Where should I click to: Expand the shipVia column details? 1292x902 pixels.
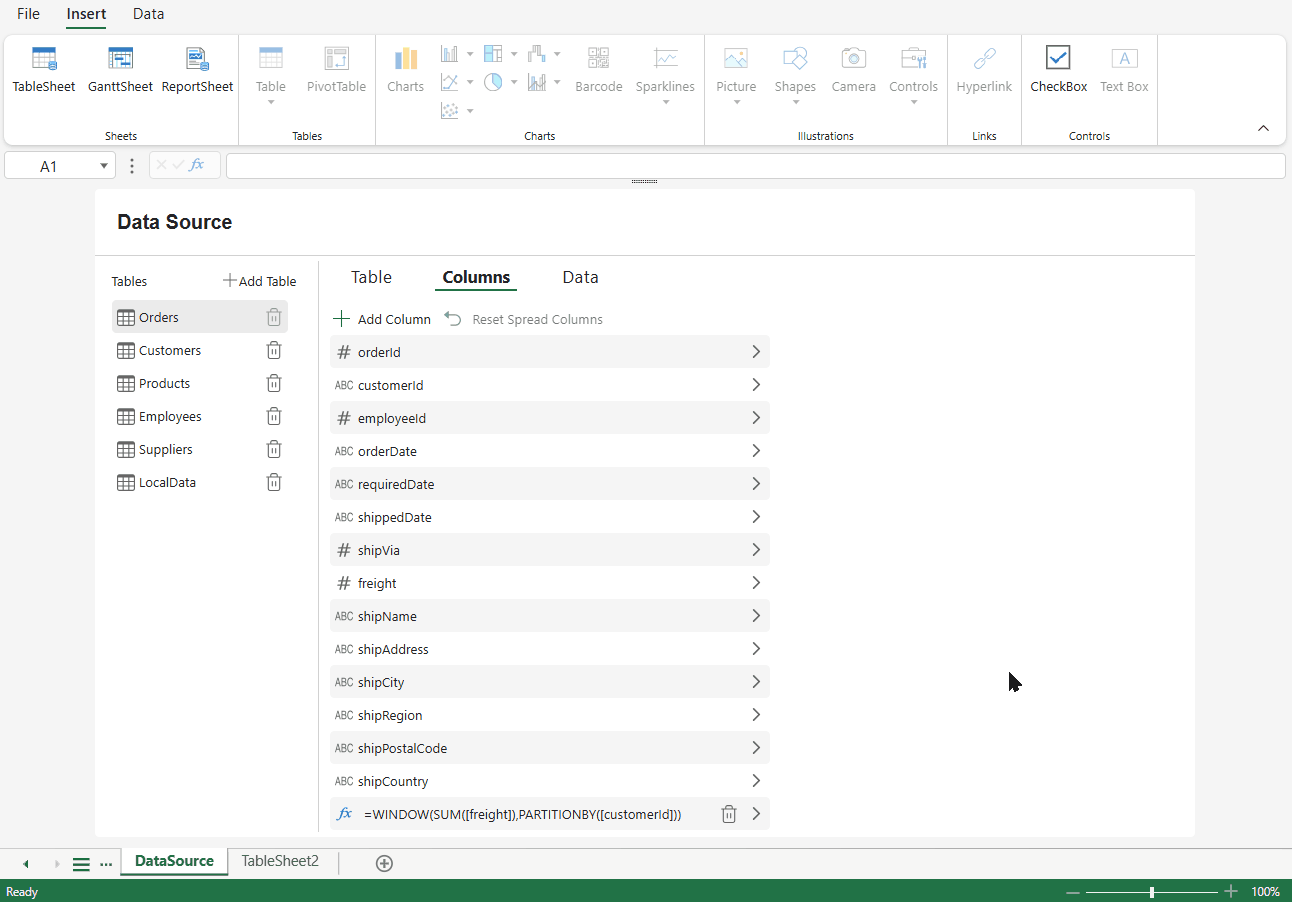756,550
